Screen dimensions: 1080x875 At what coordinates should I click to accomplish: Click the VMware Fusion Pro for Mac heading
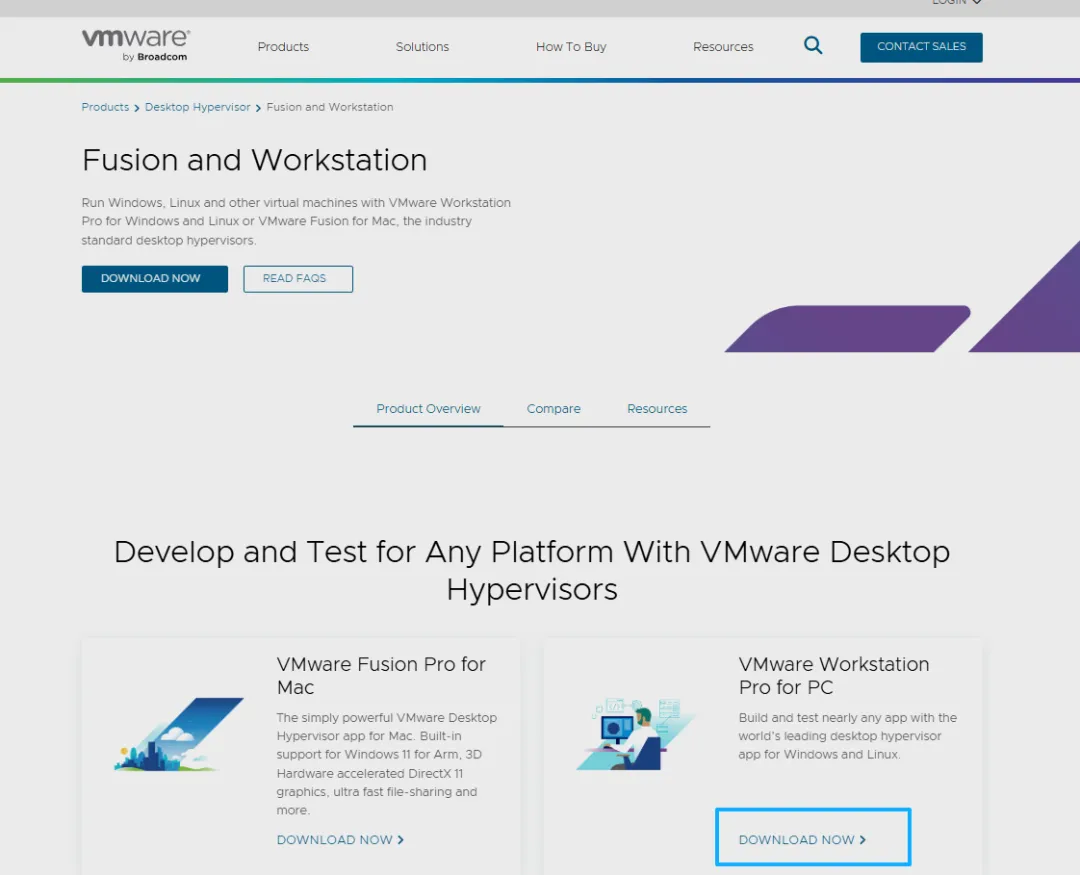(x=381, y=675)
